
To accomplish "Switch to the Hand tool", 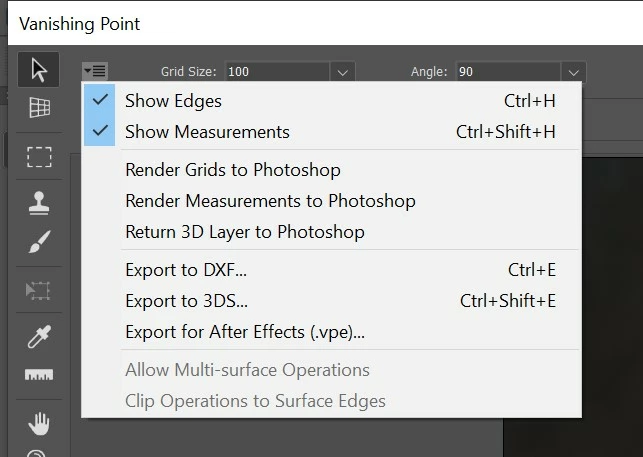I will point(39,424).
